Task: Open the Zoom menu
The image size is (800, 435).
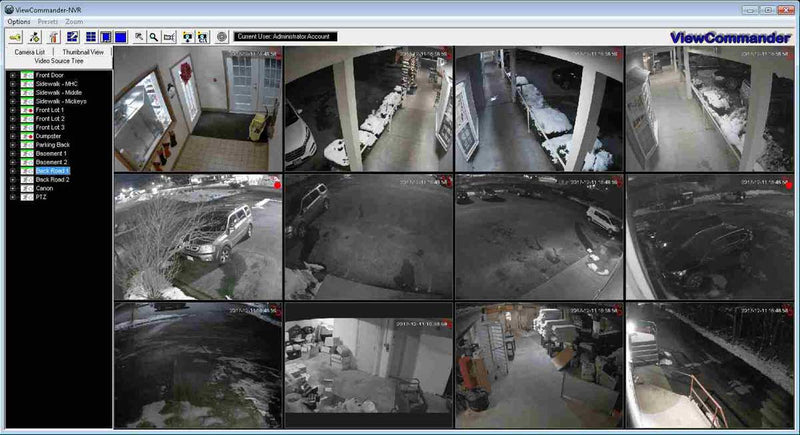Action: click(x=75, y=21)
